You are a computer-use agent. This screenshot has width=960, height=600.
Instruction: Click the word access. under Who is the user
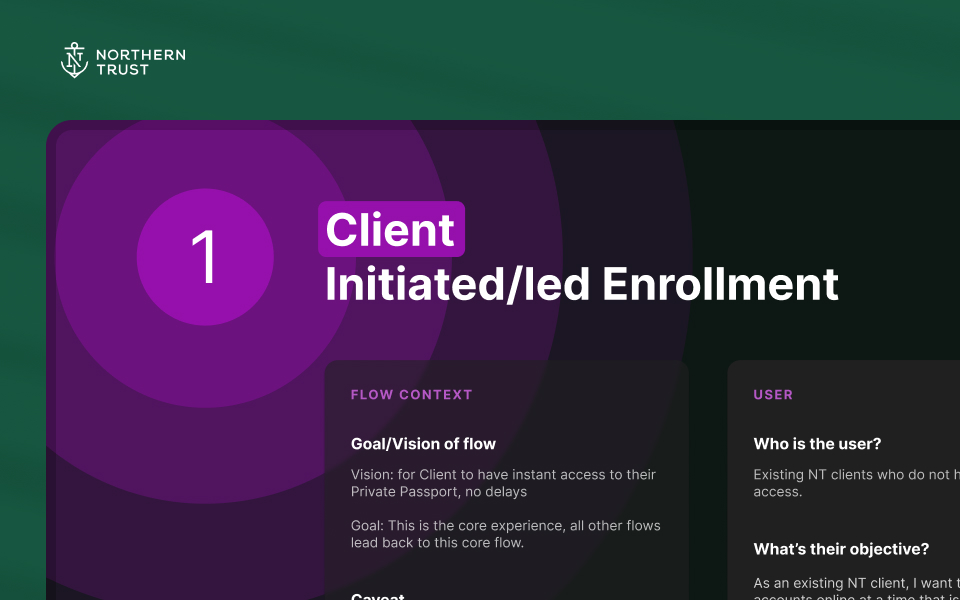pos(777,492)
